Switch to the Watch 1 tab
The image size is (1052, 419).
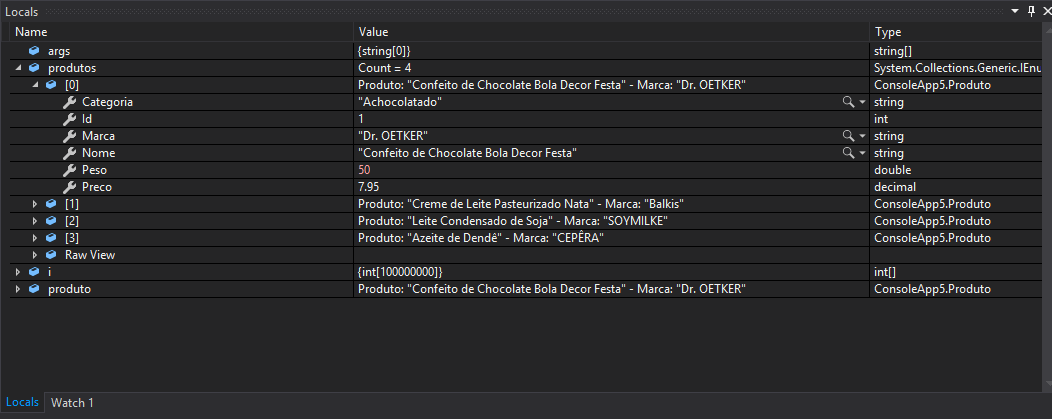[x=72, y=403]
